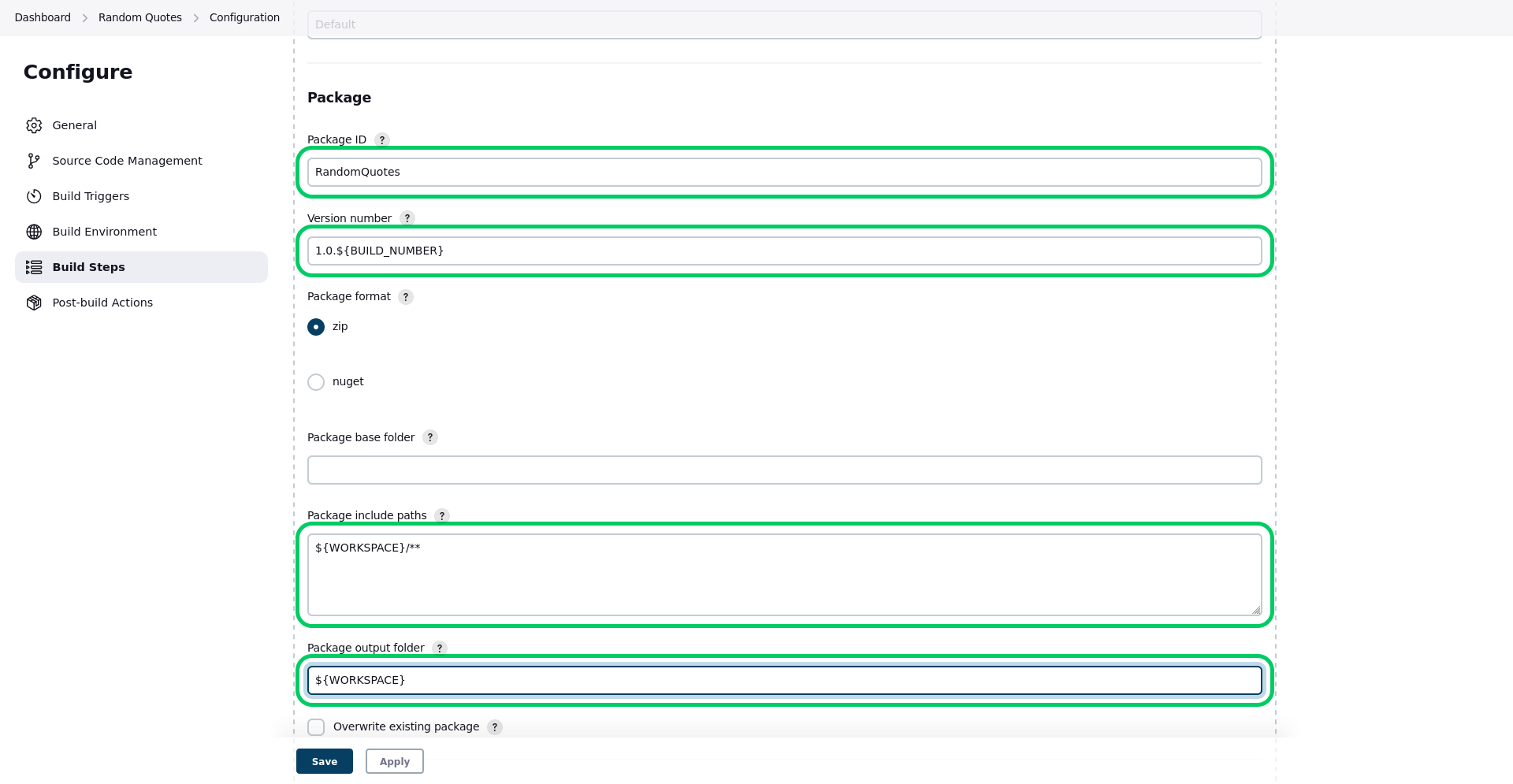This screenshot has width=1513, height=784.
Task: Open help for Package base folder
Action: (x=430, y=437)
